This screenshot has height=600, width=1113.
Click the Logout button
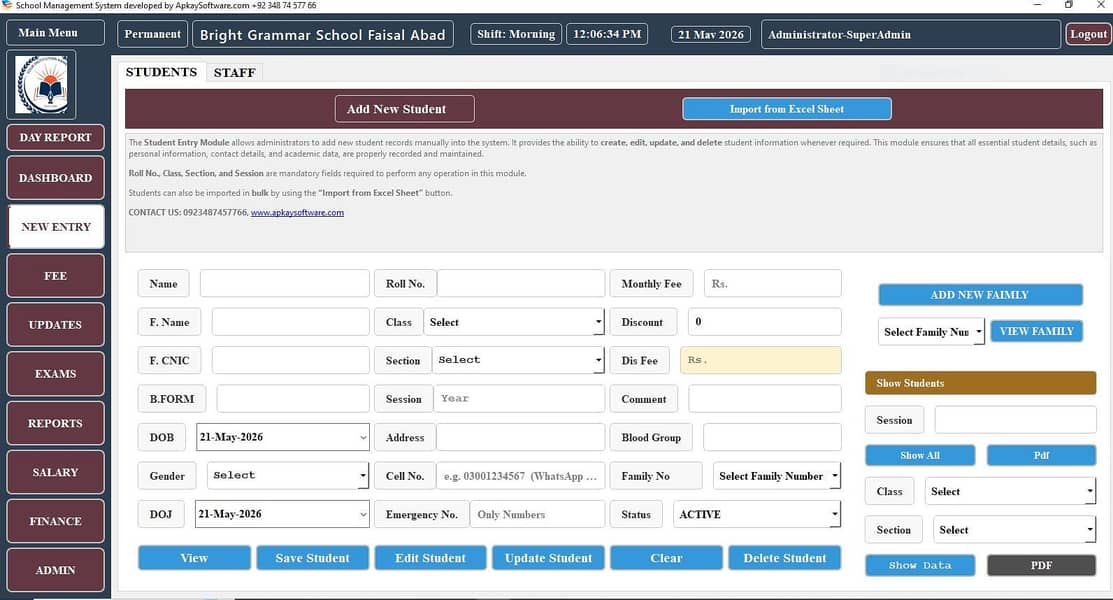pos(1088,34)
